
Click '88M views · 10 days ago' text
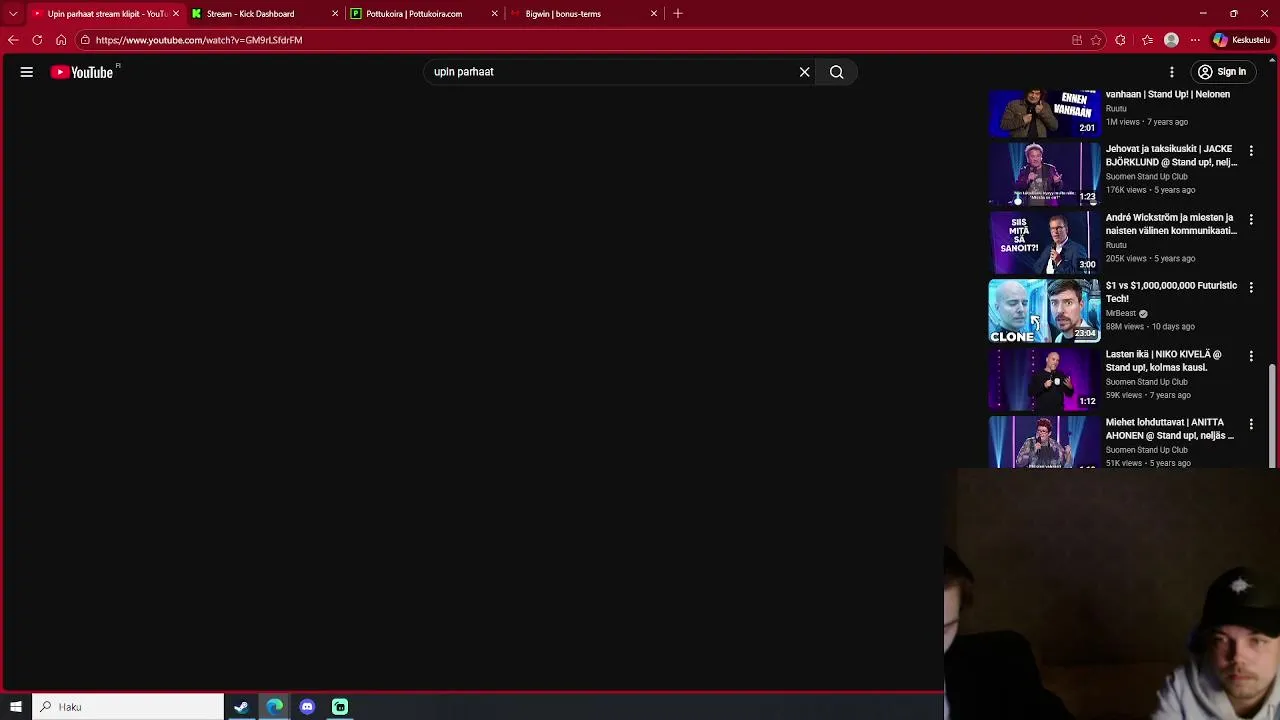pos(1150,326)
